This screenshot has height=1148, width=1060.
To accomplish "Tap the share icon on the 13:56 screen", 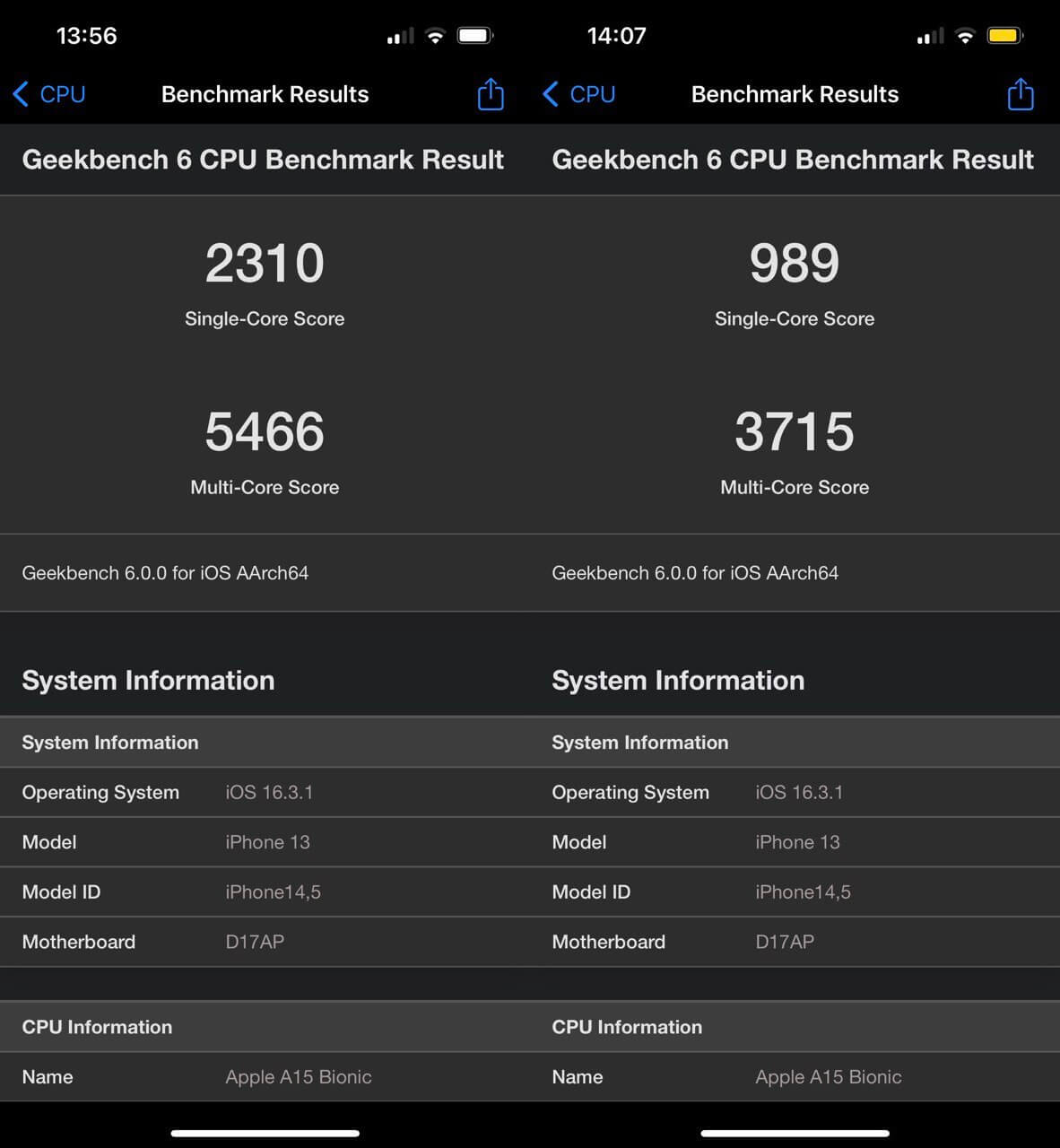I will coord(490,94).
